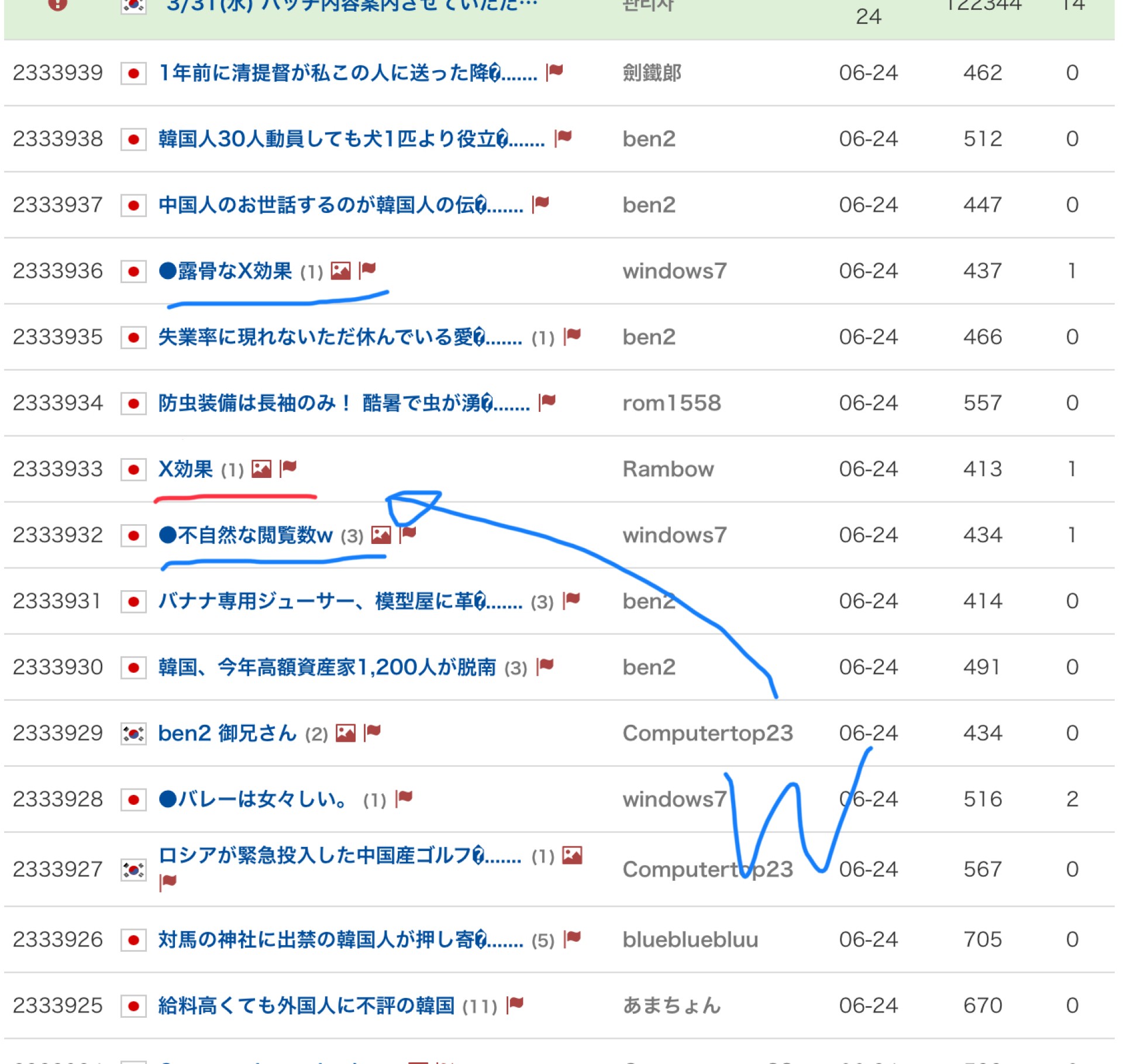Select author rom1558

coord(672,404)
